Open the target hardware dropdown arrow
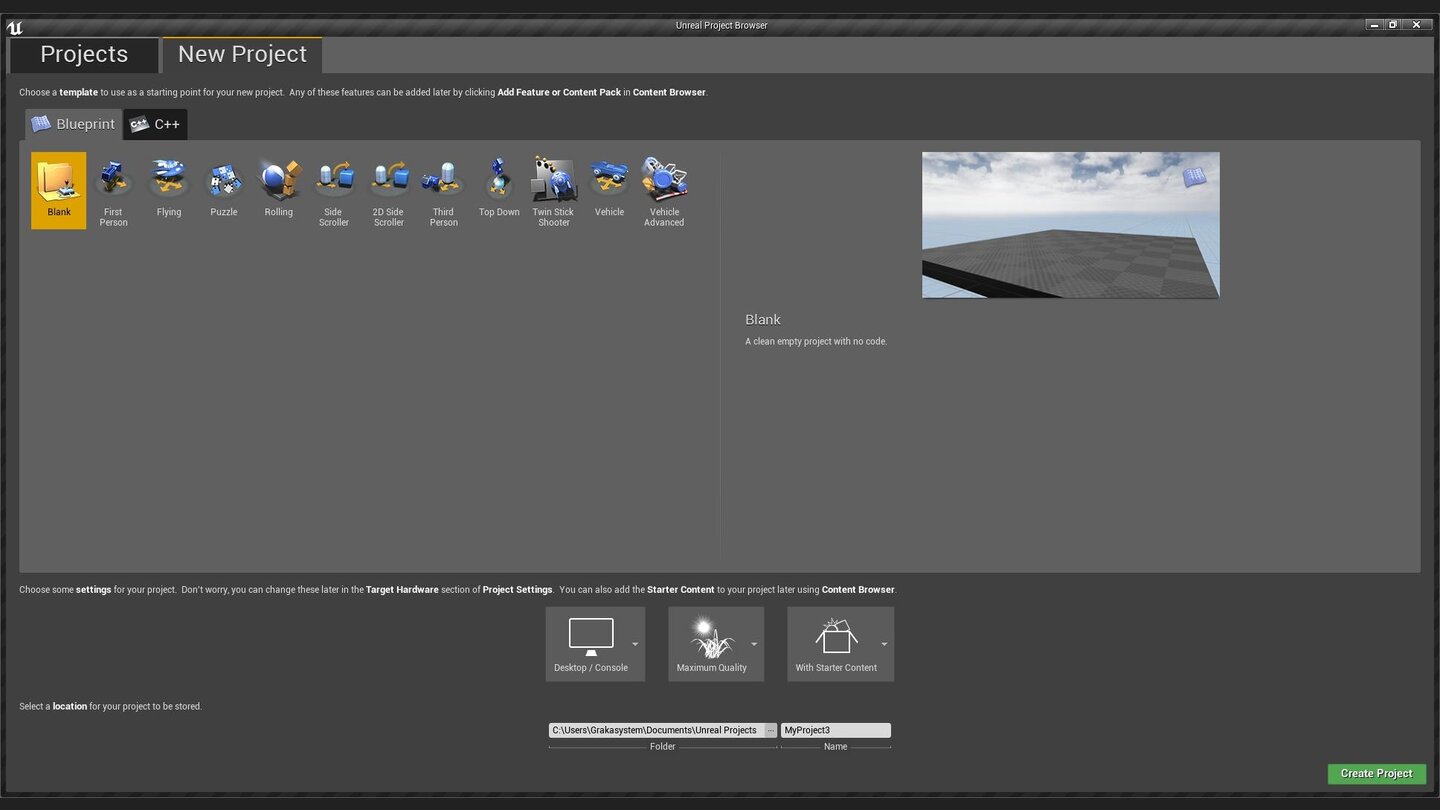The height and width of the screenshot is (810, 1440). 634,643
